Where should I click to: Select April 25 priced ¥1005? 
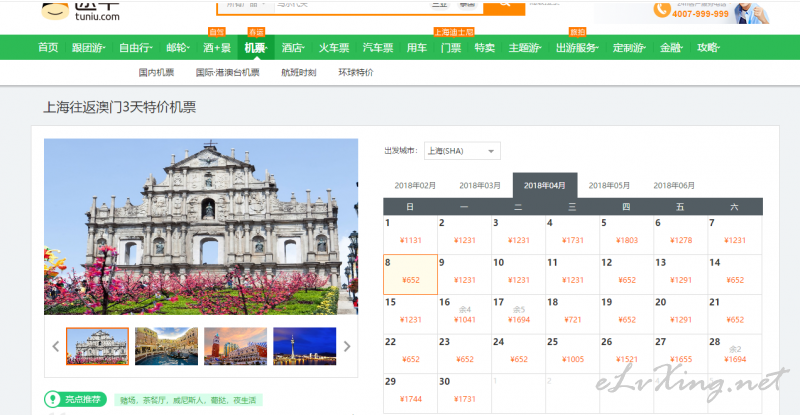(572, 354)
